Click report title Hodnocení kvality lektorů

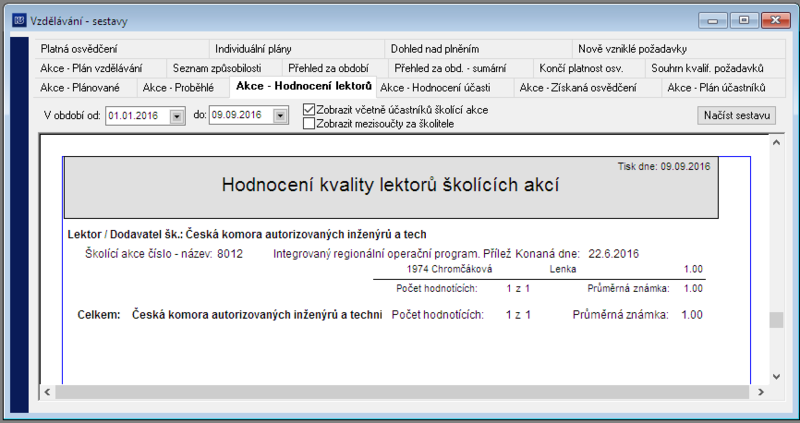[x=391, y=185]
